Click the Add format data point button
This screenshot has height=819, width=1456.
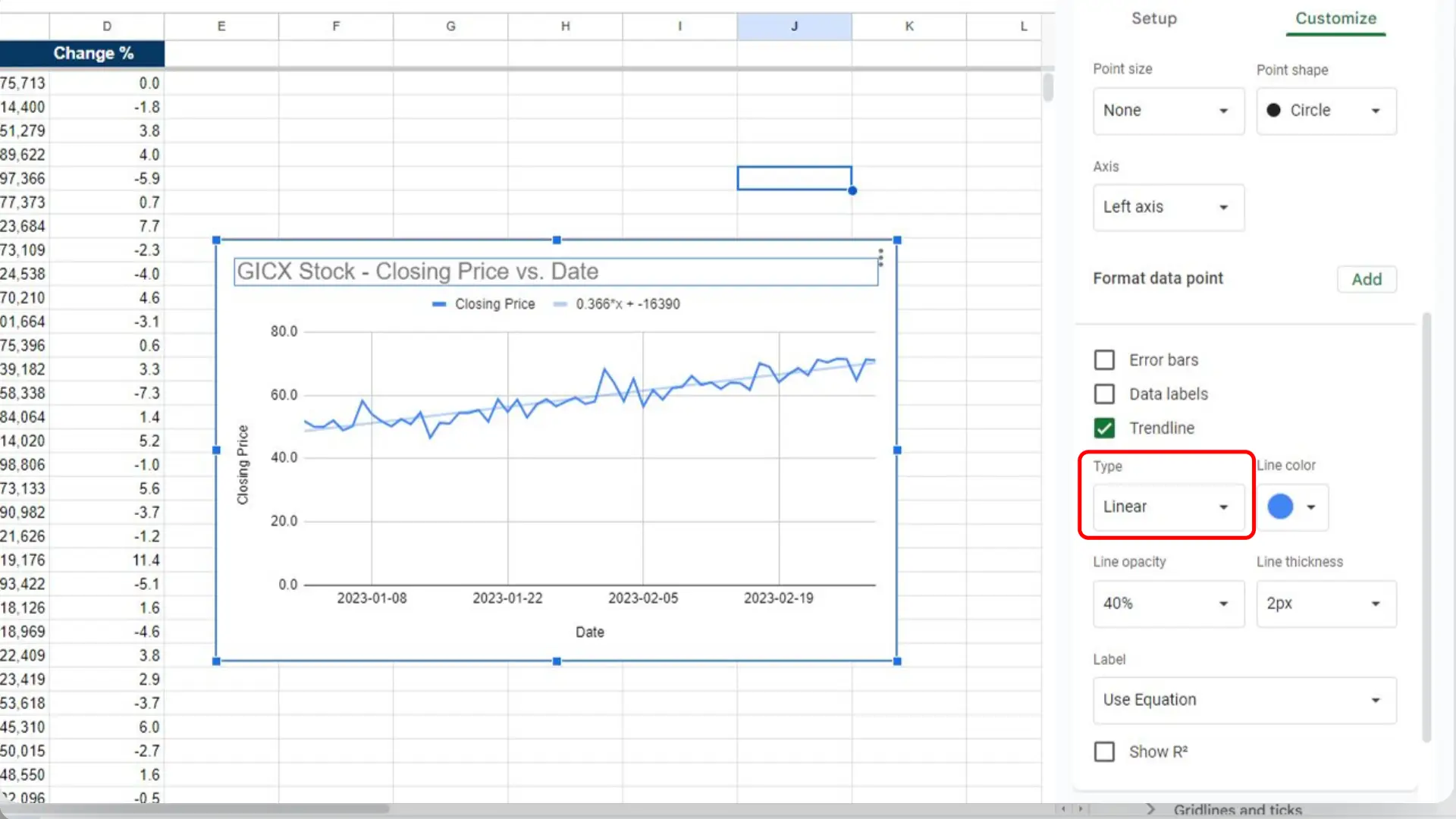(x=1367, y=279)
